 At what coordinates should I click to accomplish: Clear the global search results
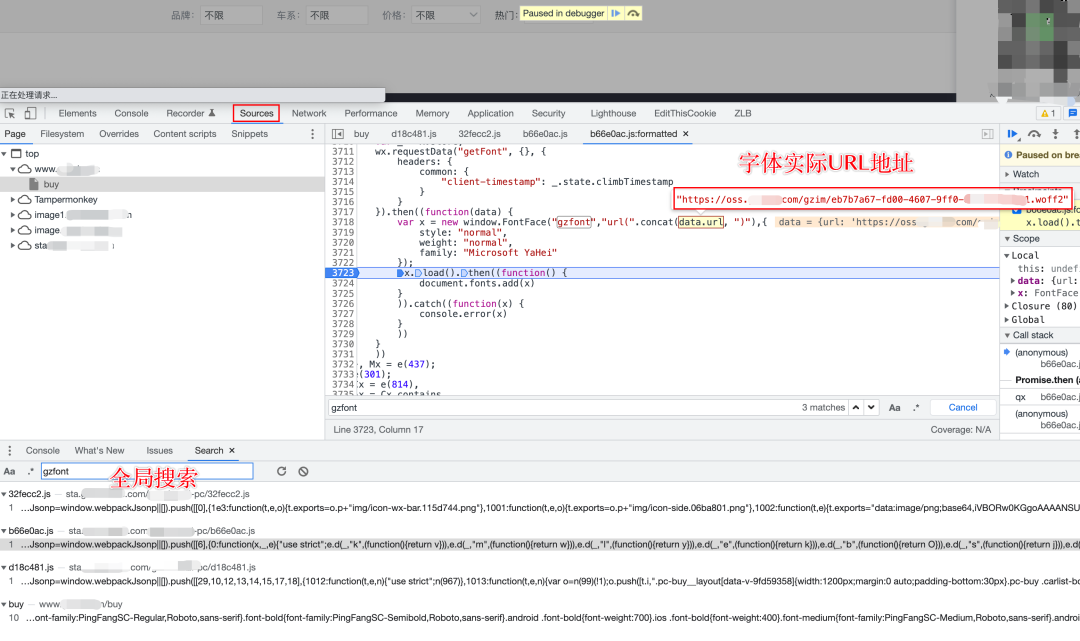pyautogui.click(x=303, y=472)
